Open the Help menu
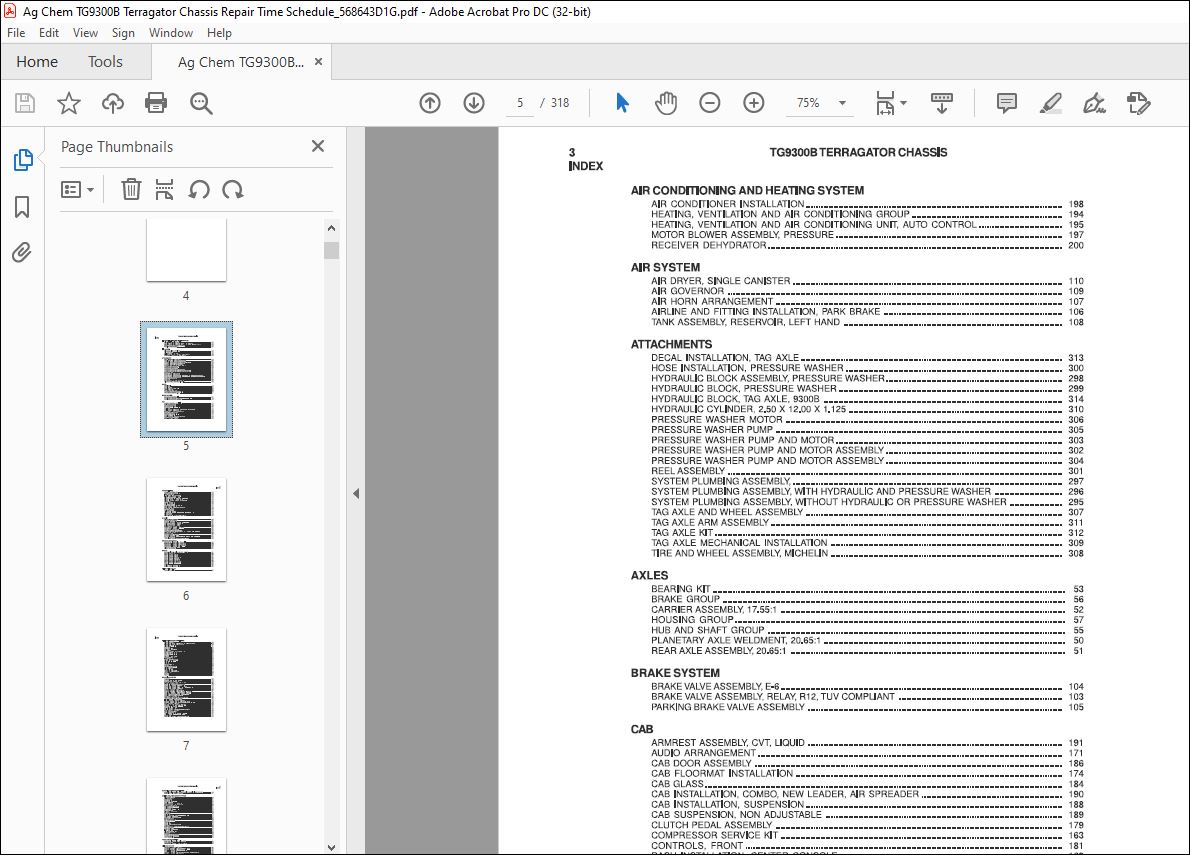This screenshot has height=855, width=1190. pyautogui.click(x=219, y=33)
